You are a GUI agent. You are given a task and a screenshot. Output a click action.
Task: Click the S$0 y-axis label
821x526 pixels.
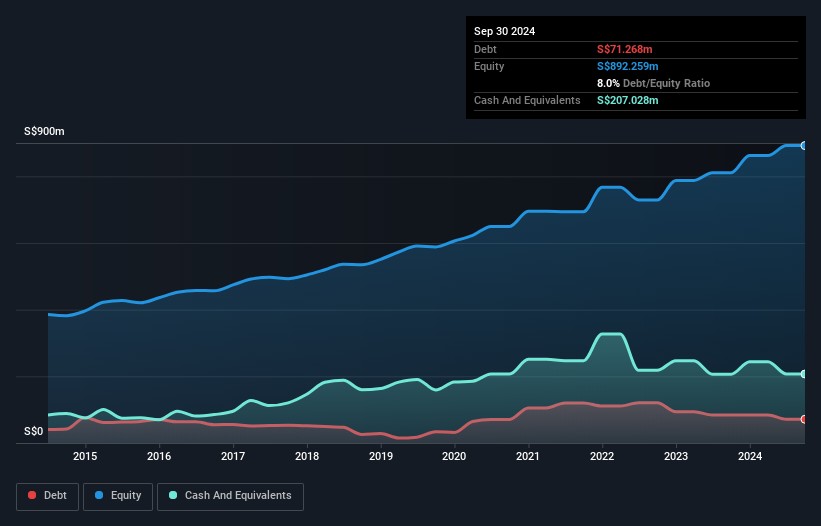click(x=34, y=432)
